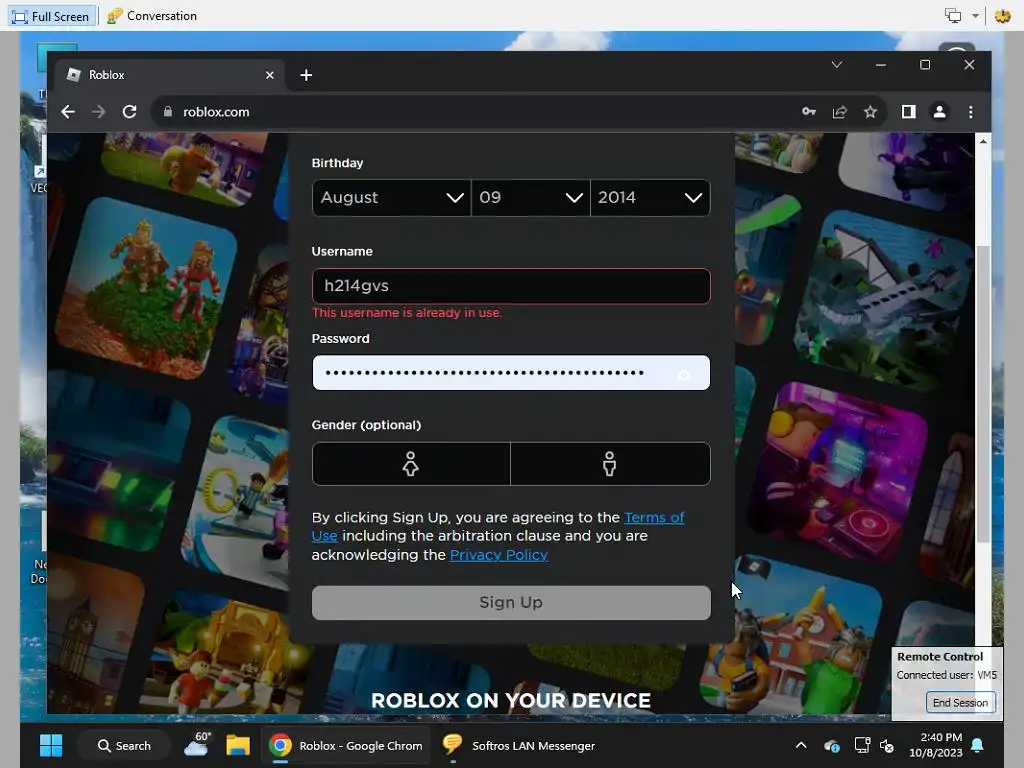Screen dimensions: 1024x768
Task: Open the Chrome profile menu
Action: pos(939,112)
